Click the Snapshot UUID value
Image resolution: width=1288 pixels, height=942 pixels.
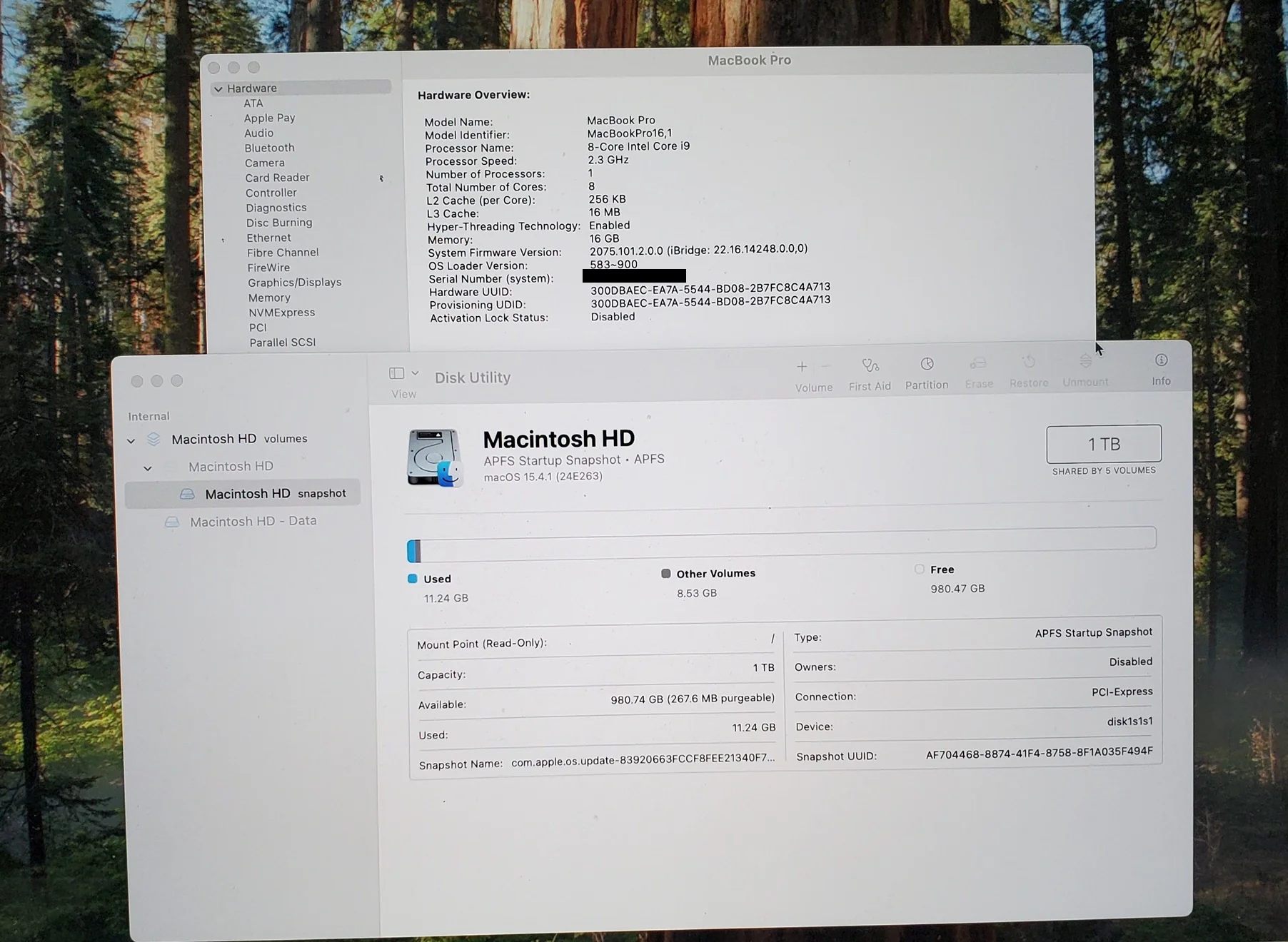pos(1039,753)
